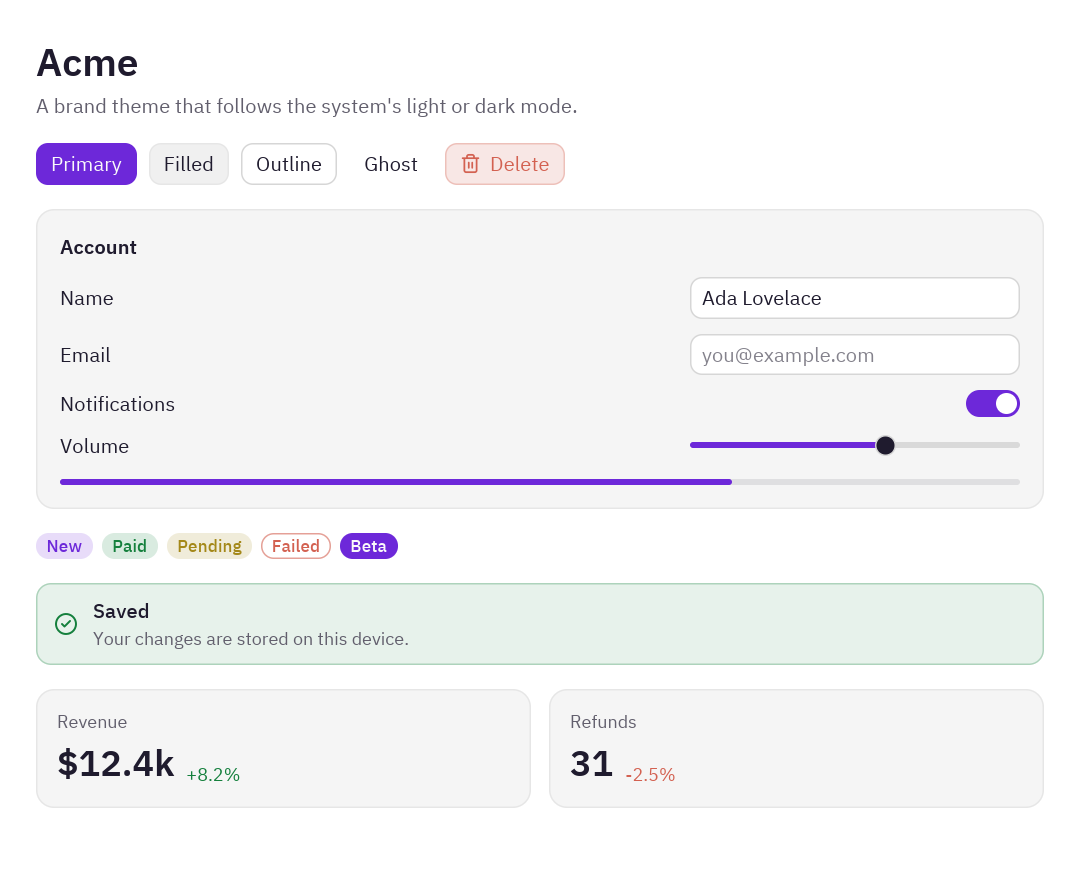Click the Acme heading
This screenshot has height=870, width=1080.
point(87,63)
